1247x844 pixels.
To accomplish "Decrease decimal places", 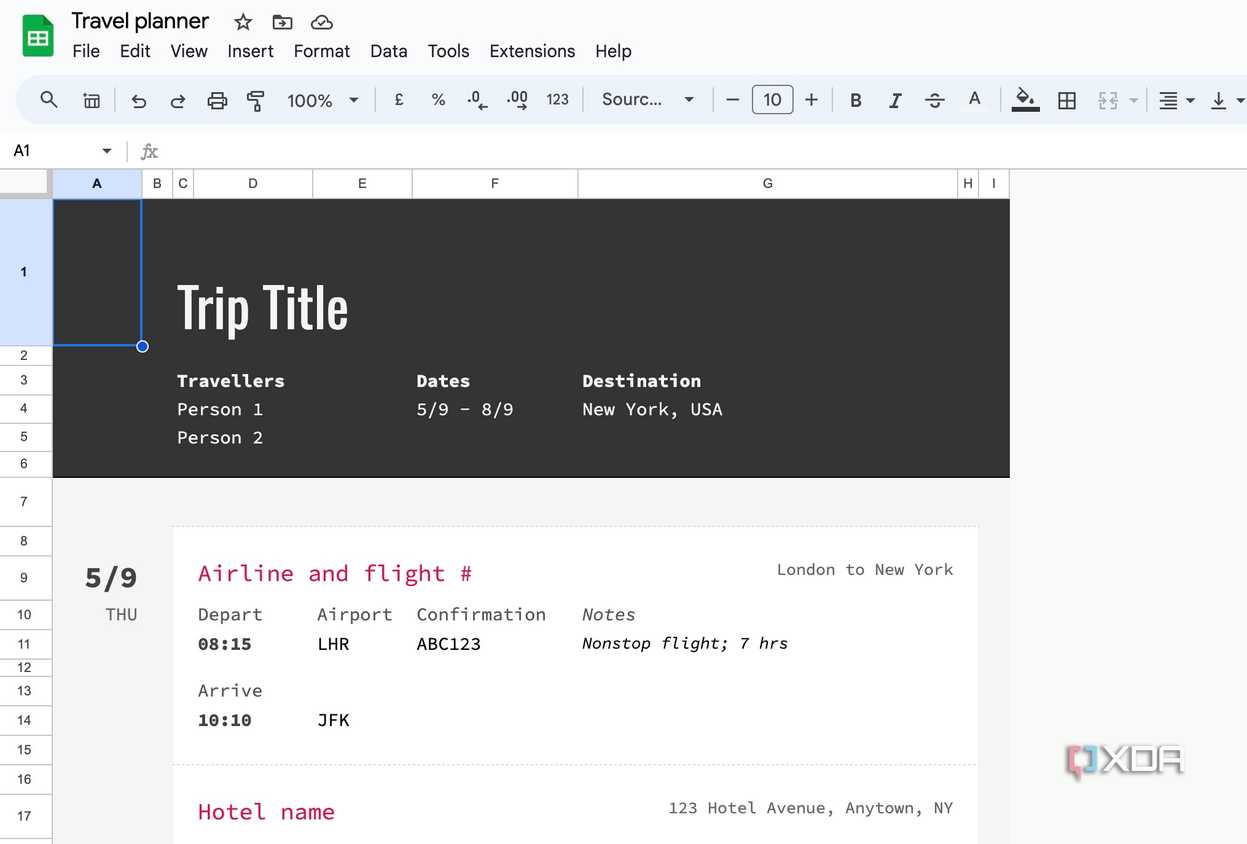I will (x=478, y=100).
